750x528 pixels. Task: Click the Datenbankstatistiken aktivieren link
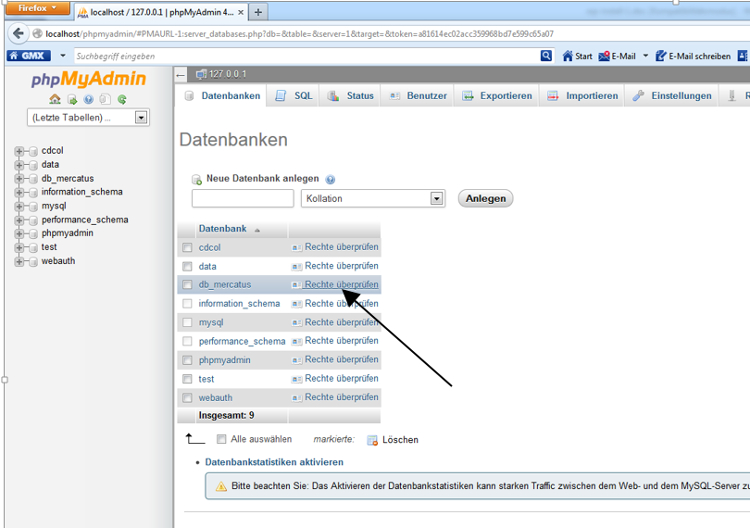click(x=274, y=462)
